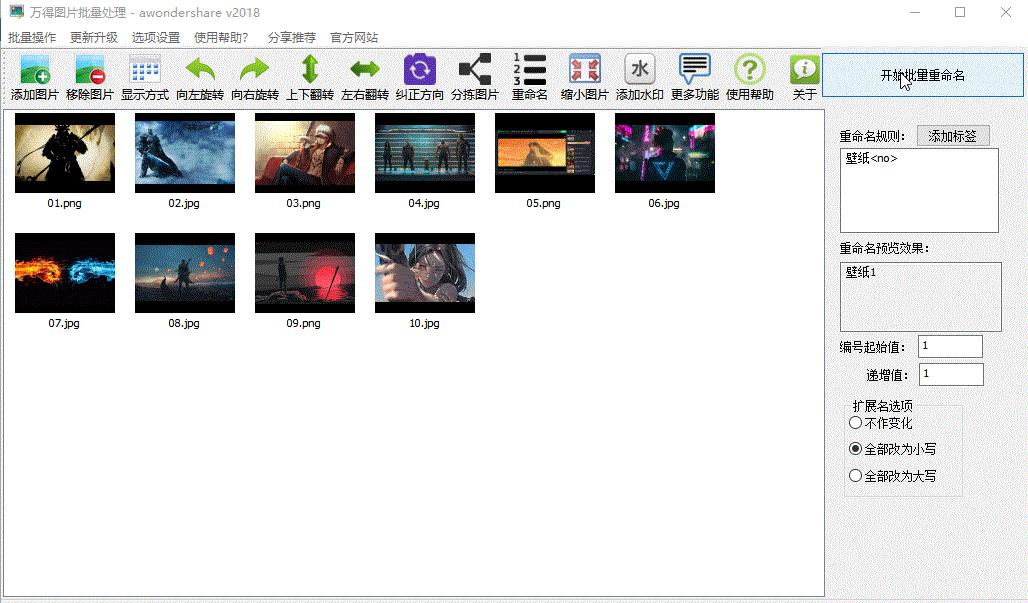Click the 编号起始值 input field
1028x603 pixels.
[950, 347]
